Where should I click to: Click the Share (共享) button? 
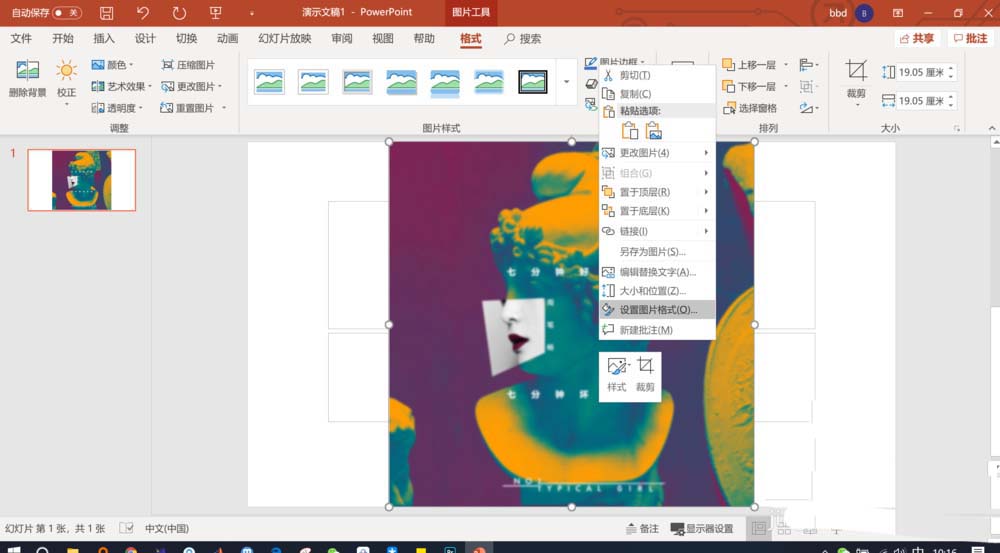917,38
